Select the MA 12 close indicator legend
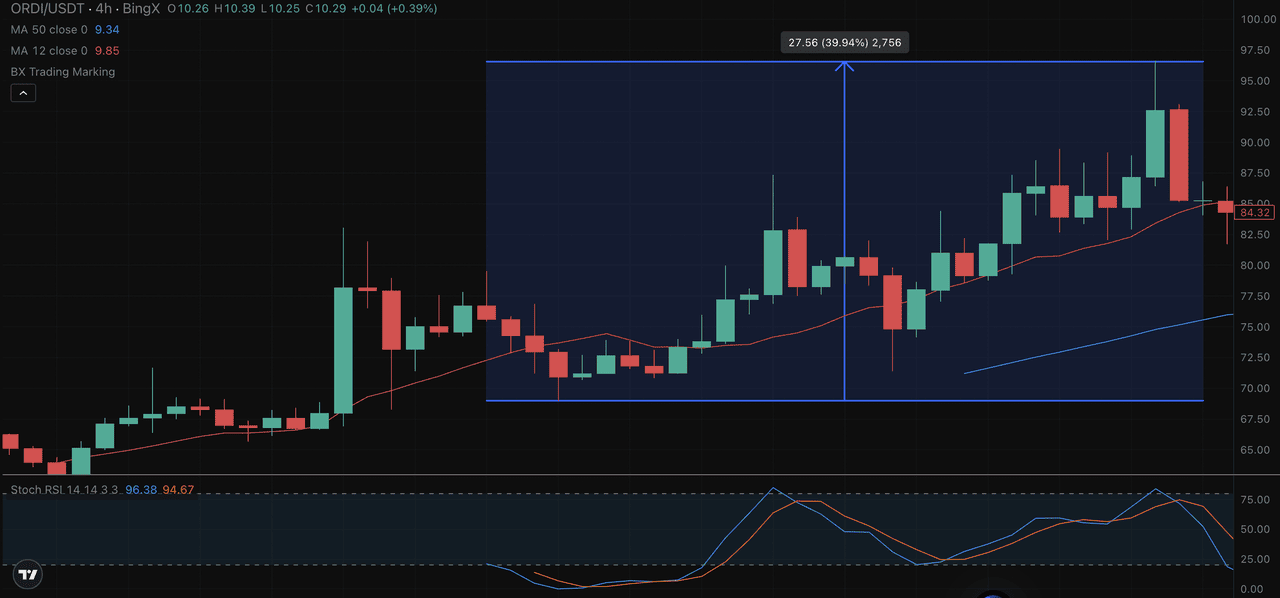 point(49,50)
